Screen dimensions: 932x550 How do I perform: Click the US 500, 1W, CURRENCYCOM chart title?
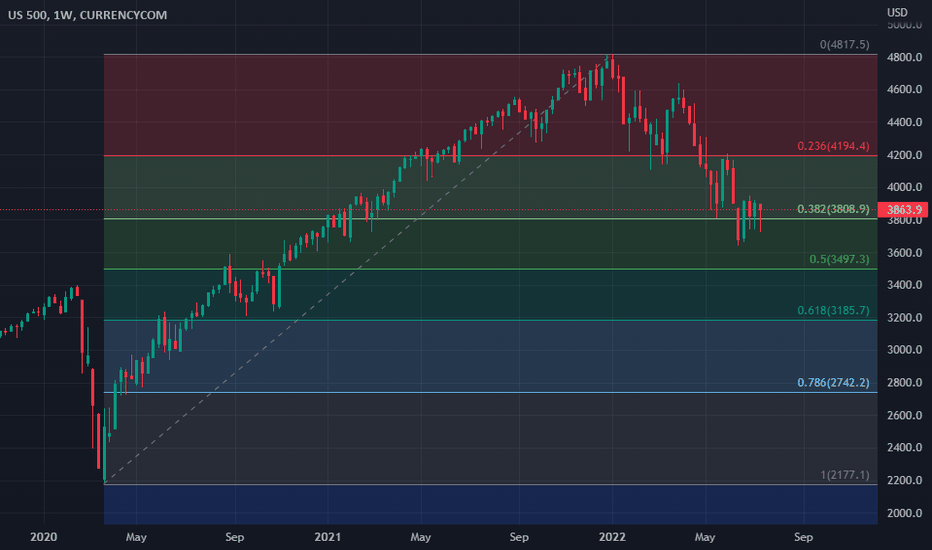87,15
